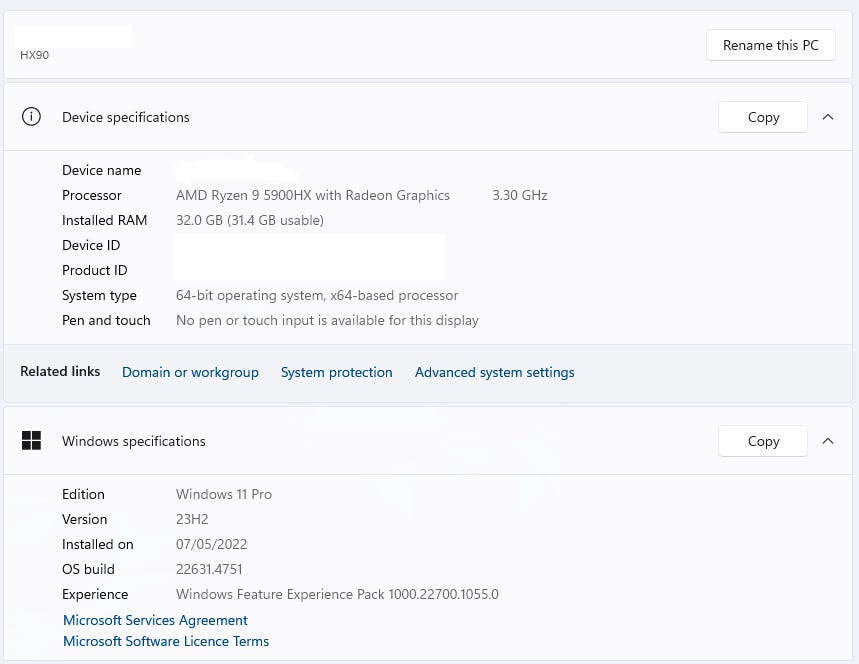Screen dimensions: 859x664
Task: Click the OS build number 22631.4751
Action: click(x=209, y=569)
